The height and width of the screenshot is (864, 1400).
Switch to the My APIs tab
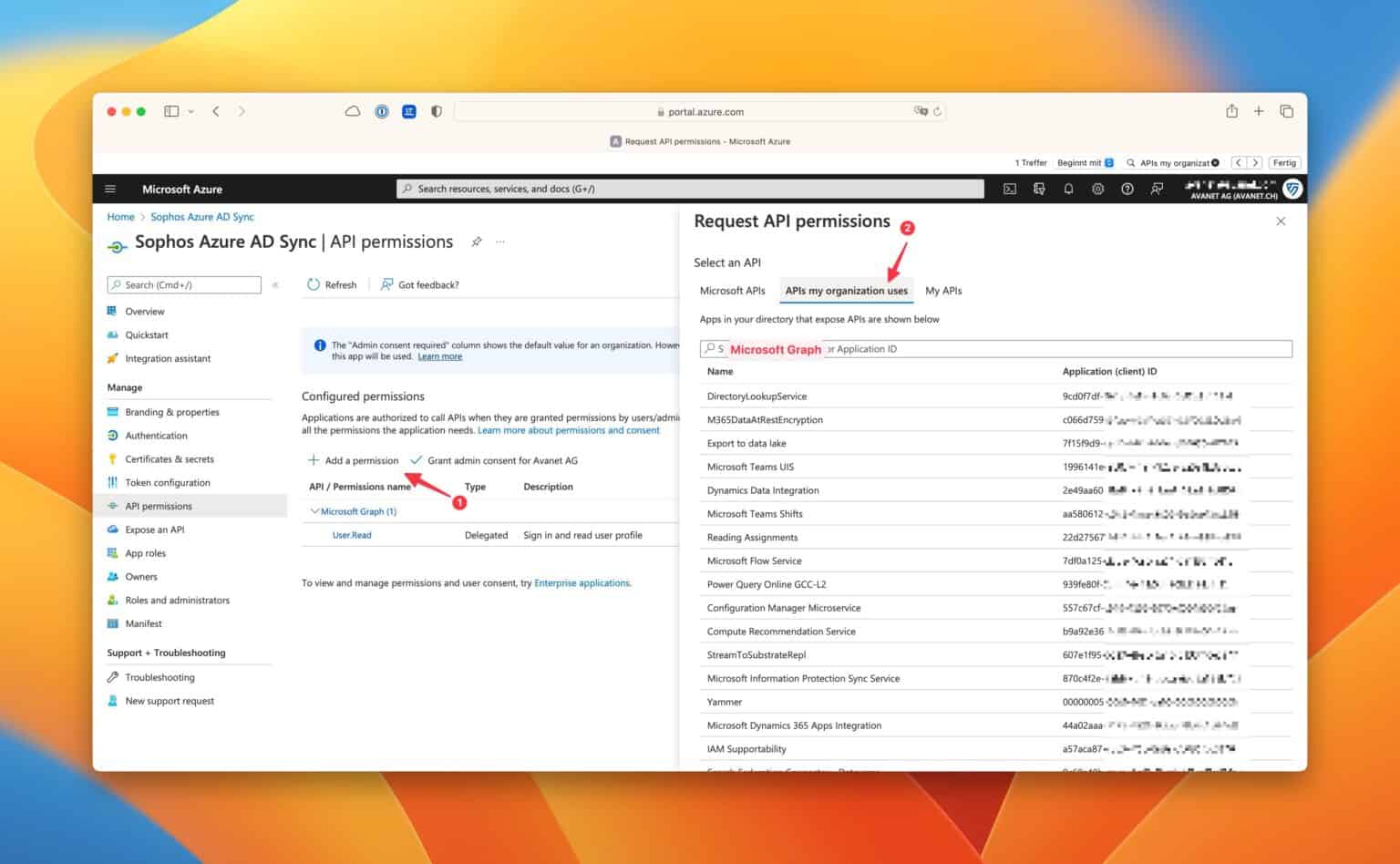(x=943, y=290)
